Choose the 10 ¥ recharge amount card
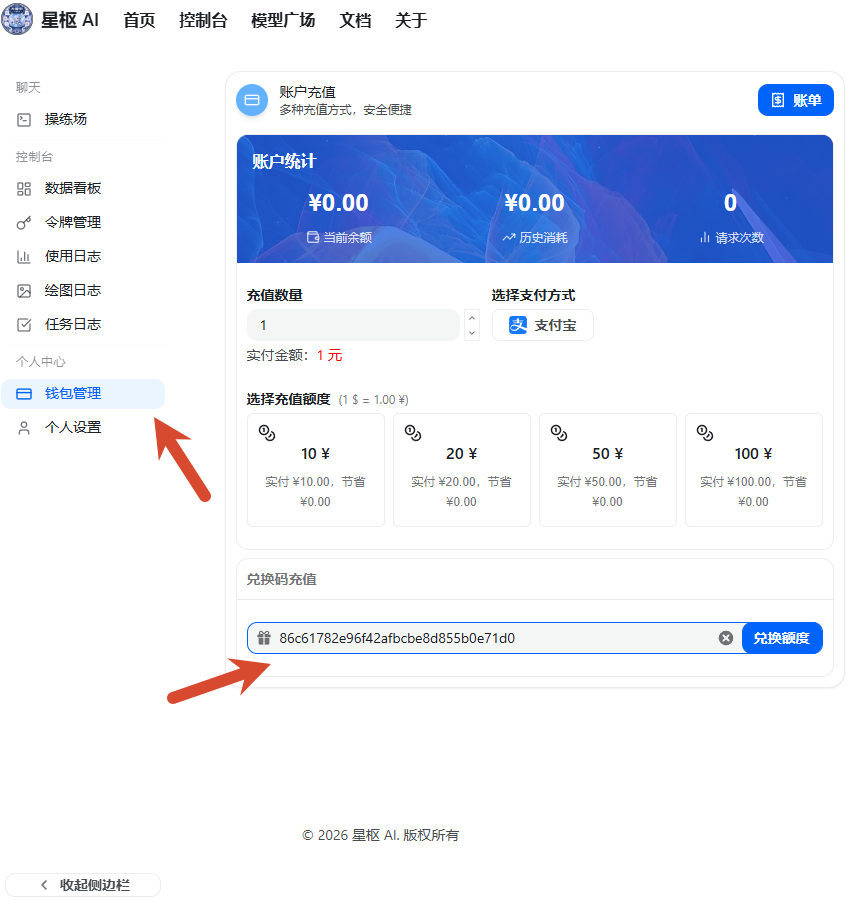The width and height of the screenshot is (856, 905). [316, 470]
